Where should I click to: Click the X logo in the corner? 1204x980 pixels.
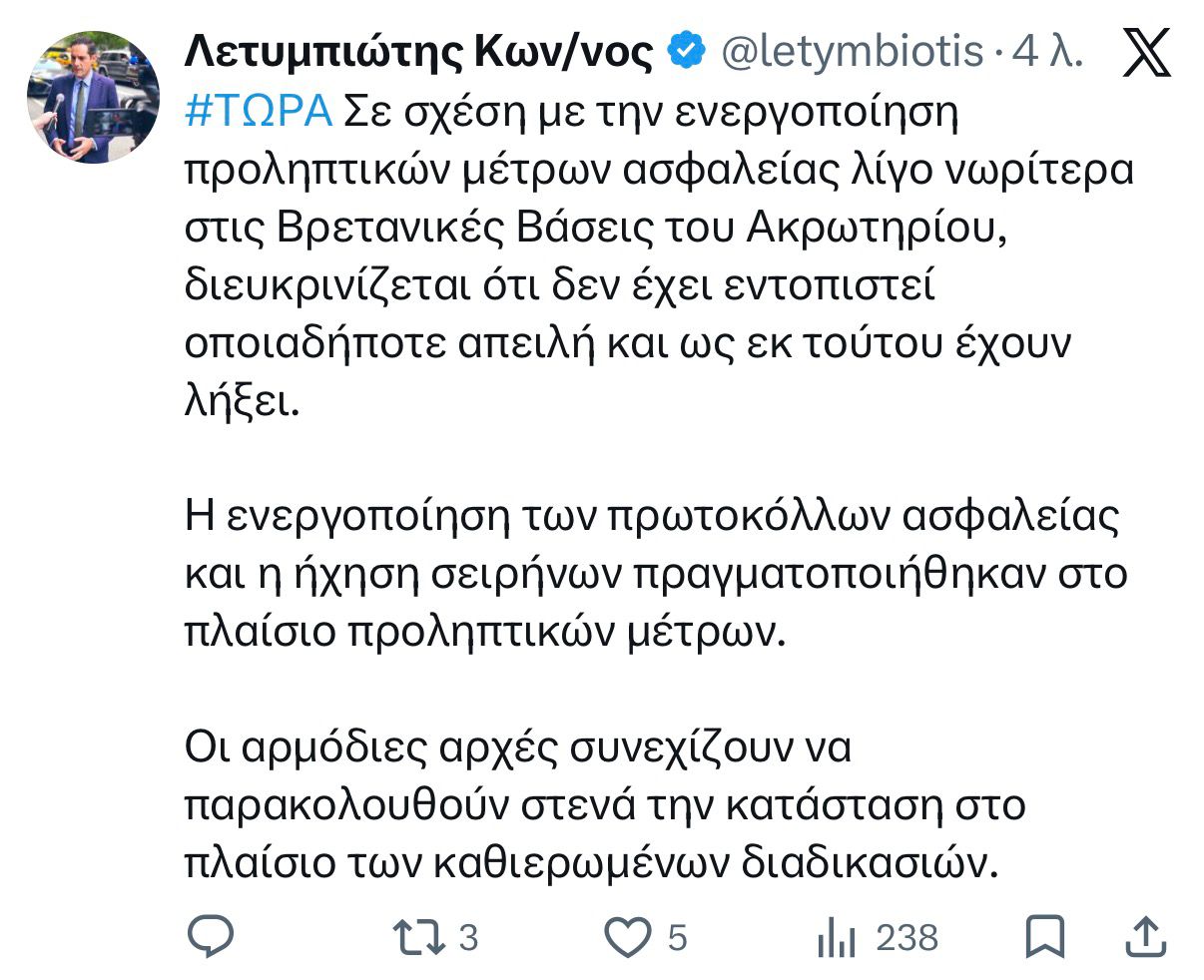[1146, 52]
